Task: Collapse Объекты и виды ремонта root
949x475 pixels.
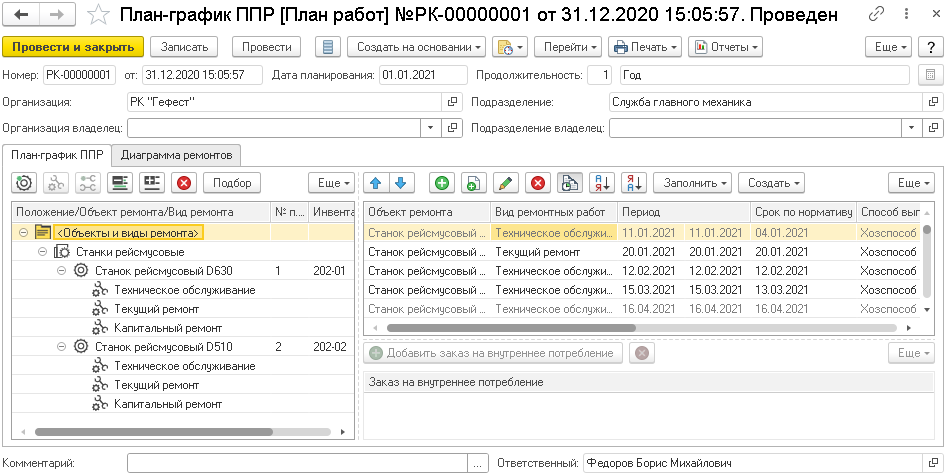Action: 23,232
